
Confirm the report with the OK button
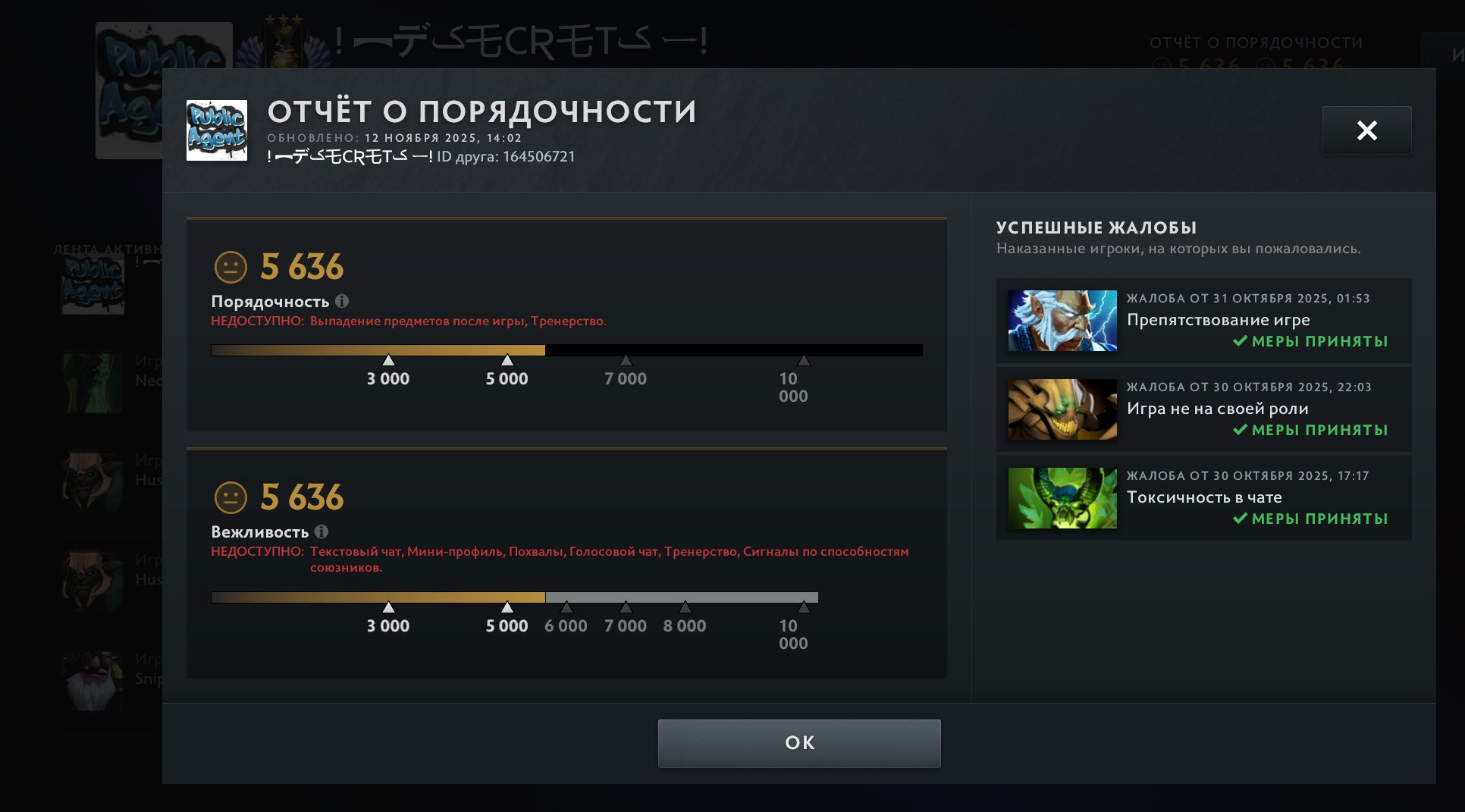coord(799,743)
